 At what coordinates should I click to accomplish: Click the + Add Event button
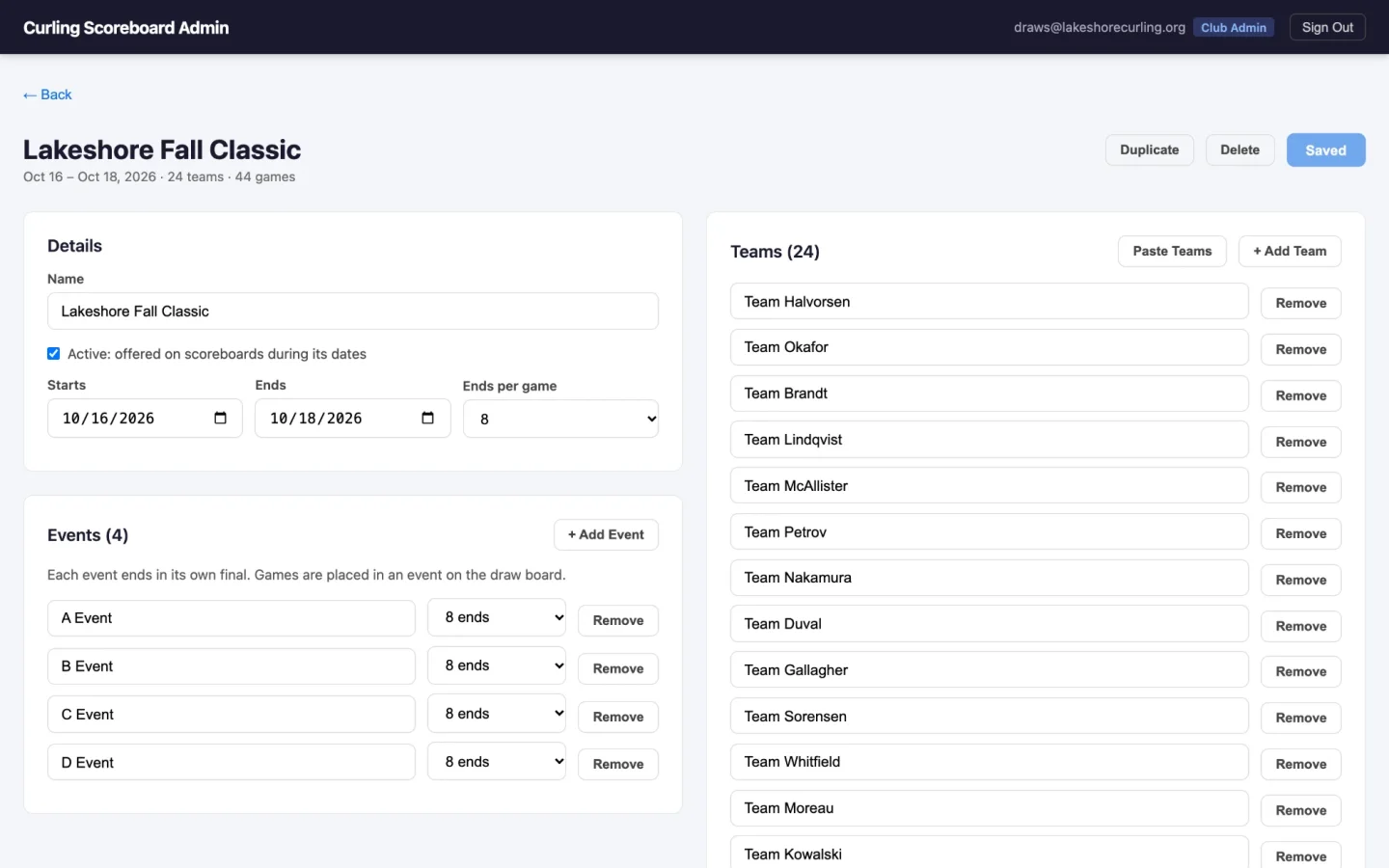pos(606,534)
